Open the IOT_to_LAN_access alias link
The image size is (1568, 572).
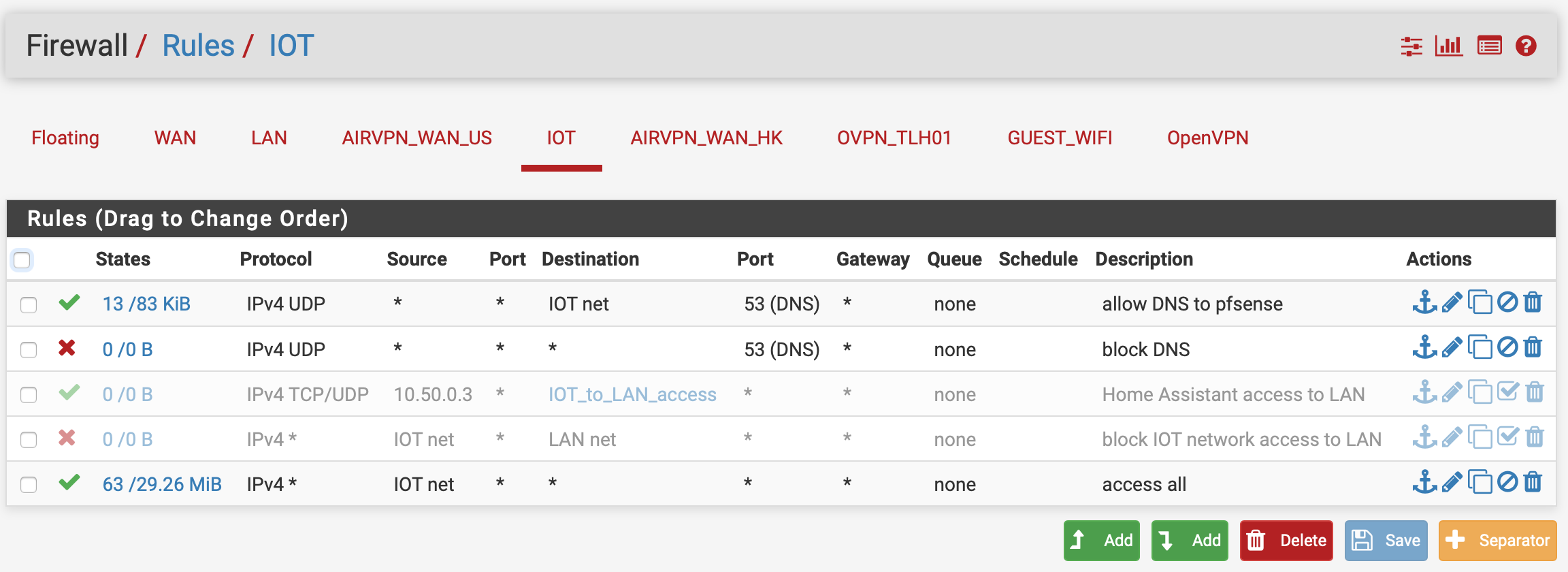coord(632,394)
